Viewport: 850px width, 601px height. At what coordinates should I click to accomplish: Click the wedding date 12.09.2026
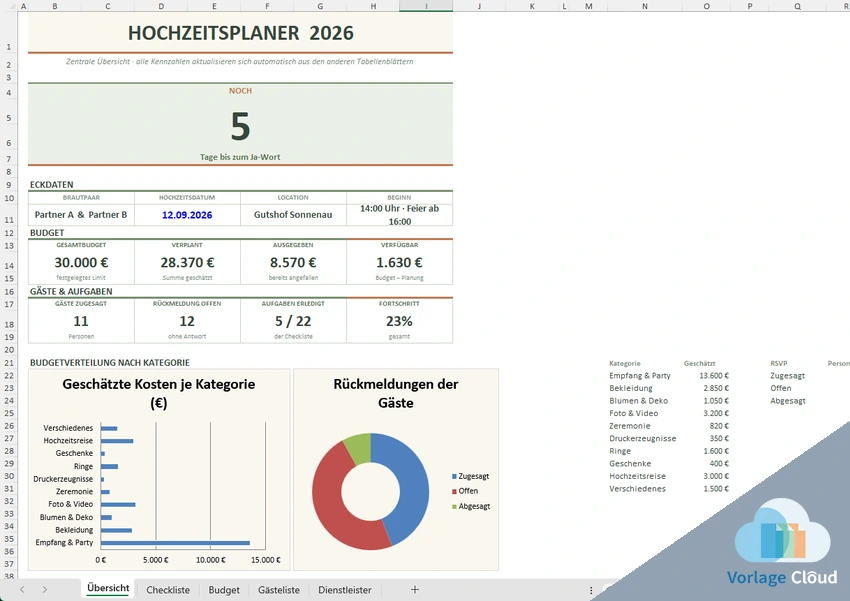(x=187, y=215)
